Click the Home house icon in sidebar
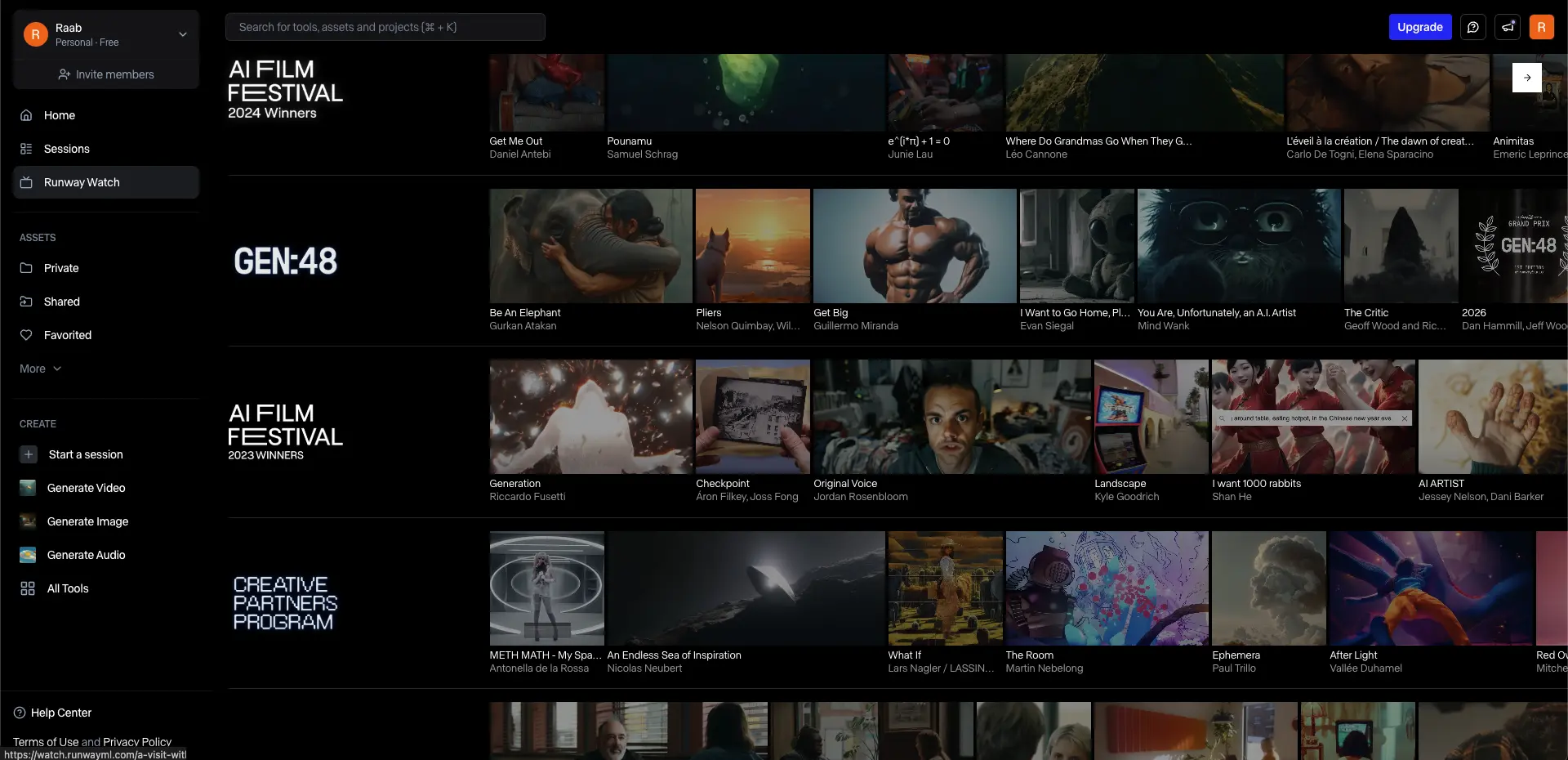Image resolution: width=1568 pixels, height=760 pixels. coord(26,115)
